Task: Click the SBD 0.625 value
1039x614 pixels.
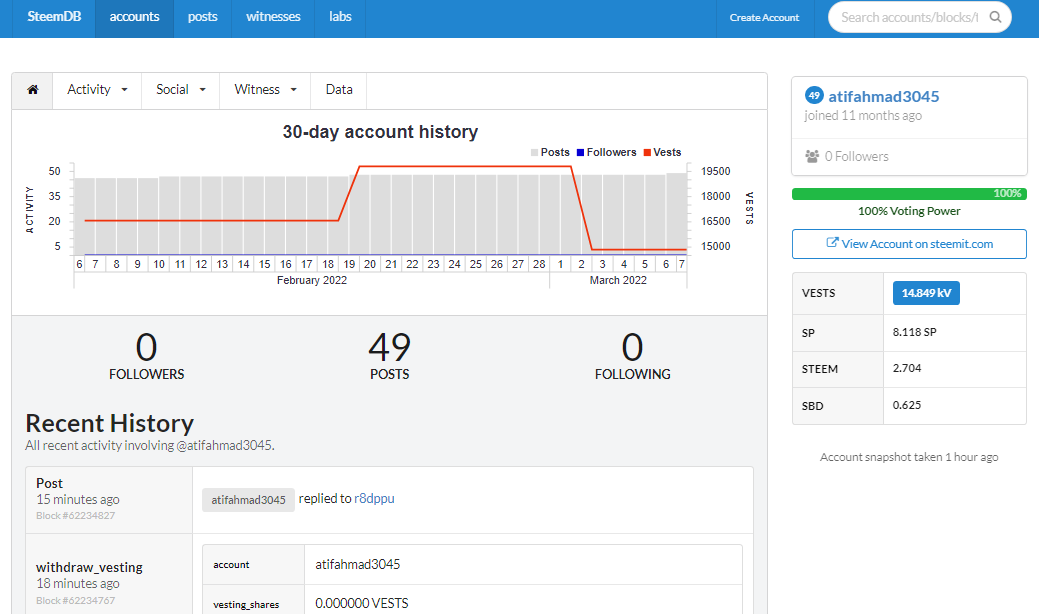Action: tap(906, 405)
